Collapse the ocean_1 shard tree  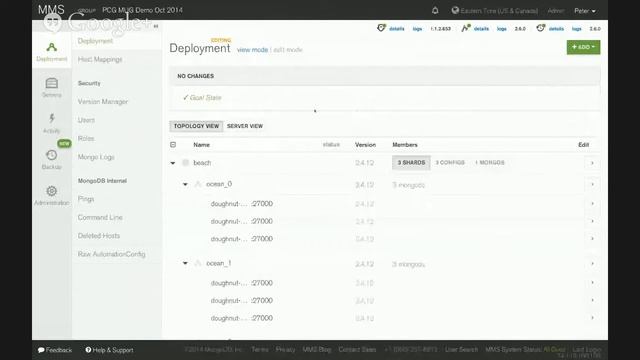click(x=185, y=264)
